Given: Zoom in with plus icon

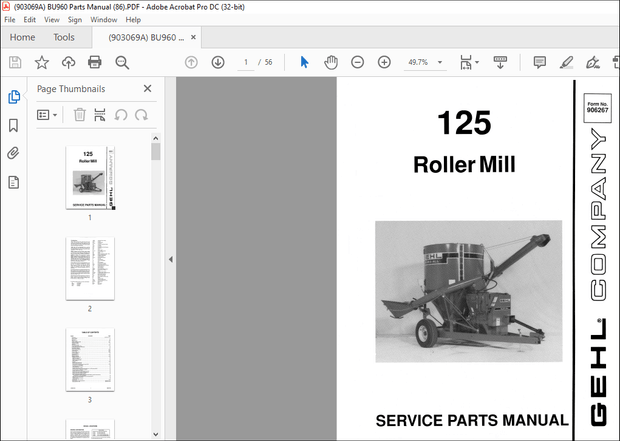Looking at the screenshot, I should (x=384, y=62).
